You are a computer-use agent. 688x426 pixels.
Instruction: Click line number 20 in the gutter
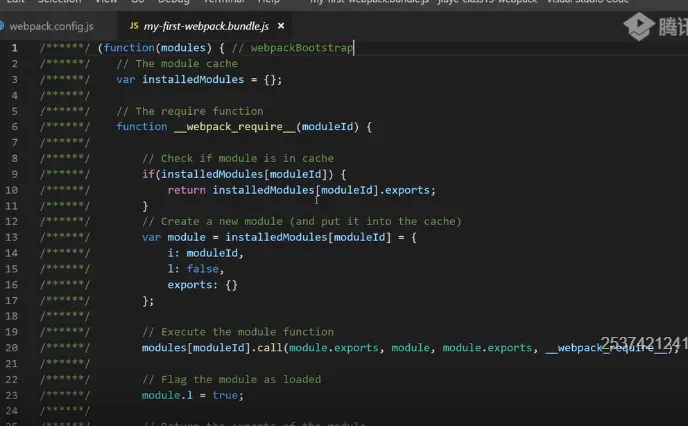click(x=12, y=348)
